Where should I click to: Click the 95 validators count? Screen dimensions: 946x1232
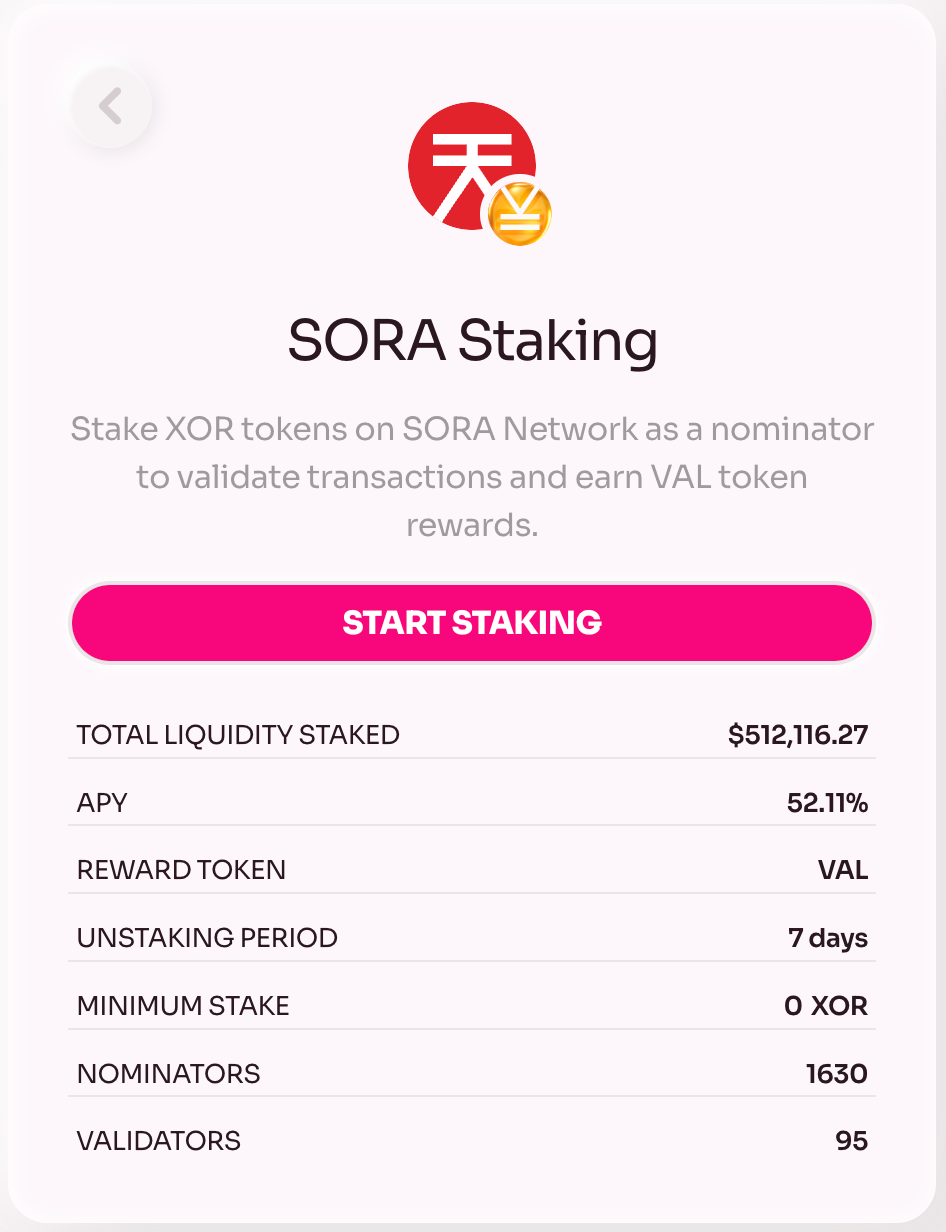pyautogui.click(x=852, y=1141)
